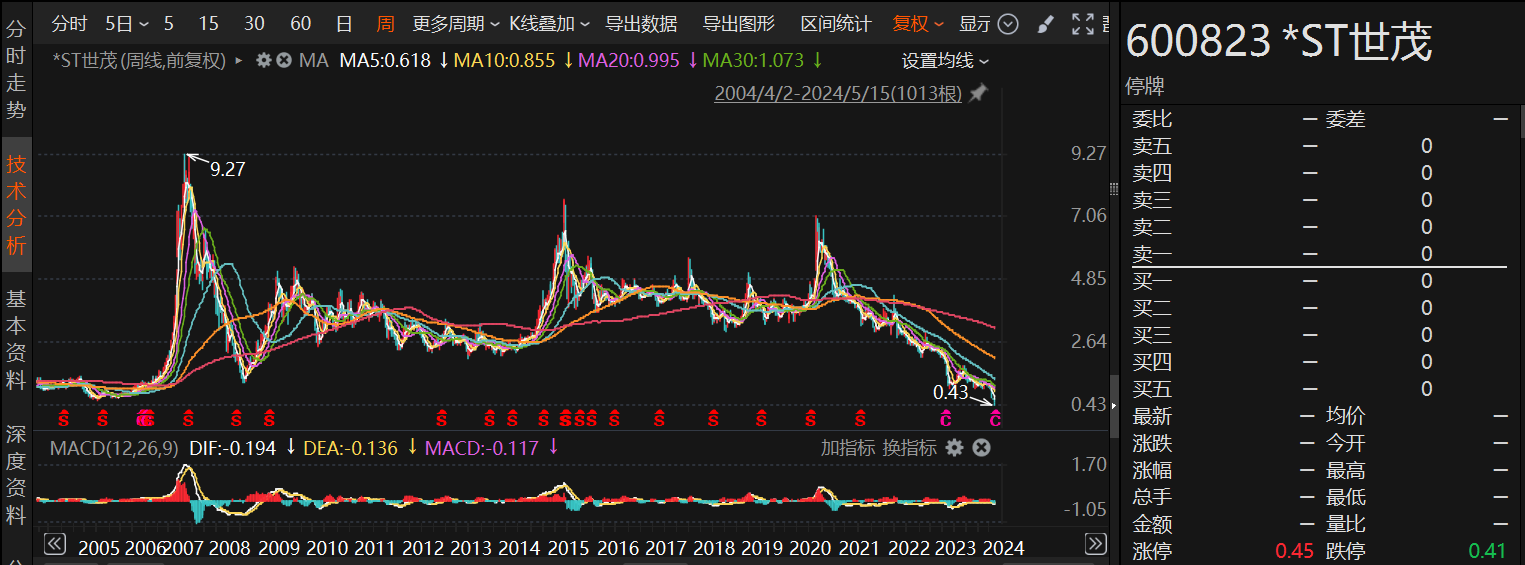Open the 显示 circular dropdown
This screenshot has width=1525, height=565.
click(1008, 23)
